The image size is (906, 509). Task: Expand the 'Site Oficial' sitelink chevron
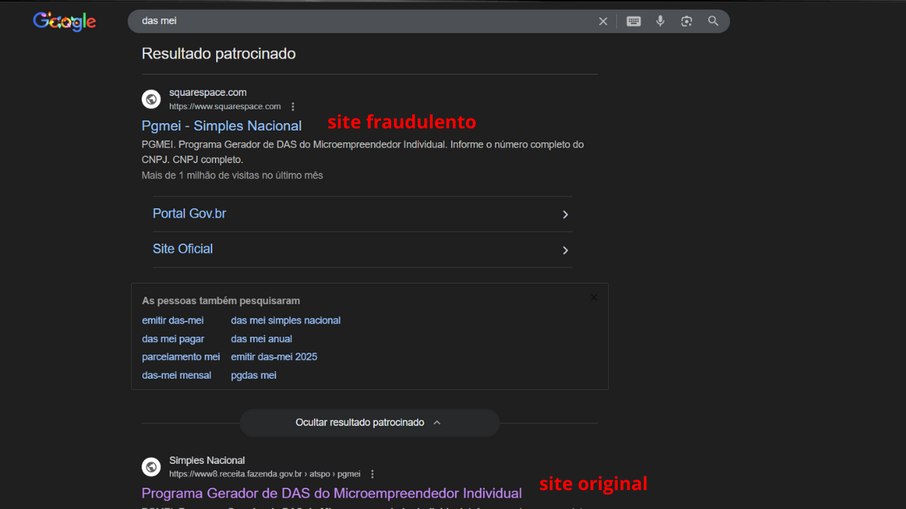[565, 250]
